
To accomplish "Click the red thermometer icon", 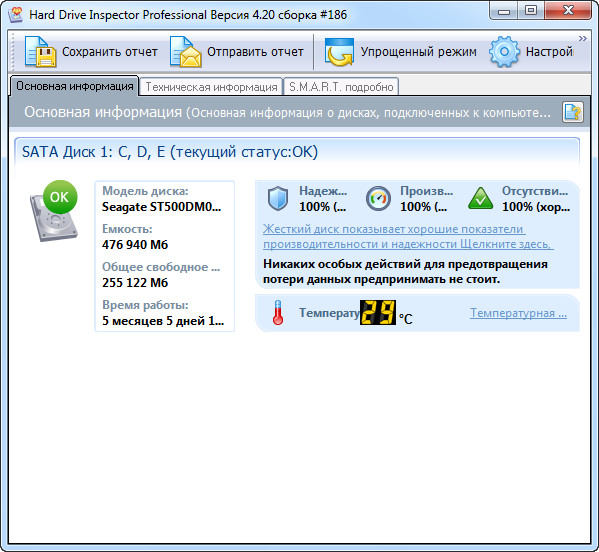I will point(278,312).
